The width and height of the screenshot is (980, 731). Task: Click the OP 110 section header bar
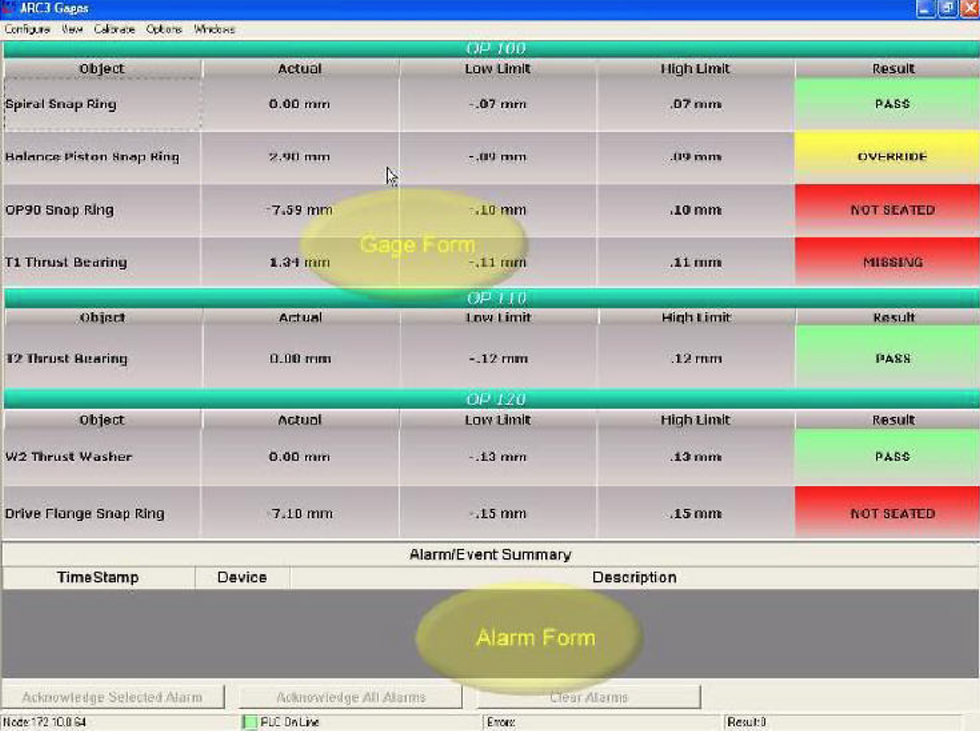491,298
